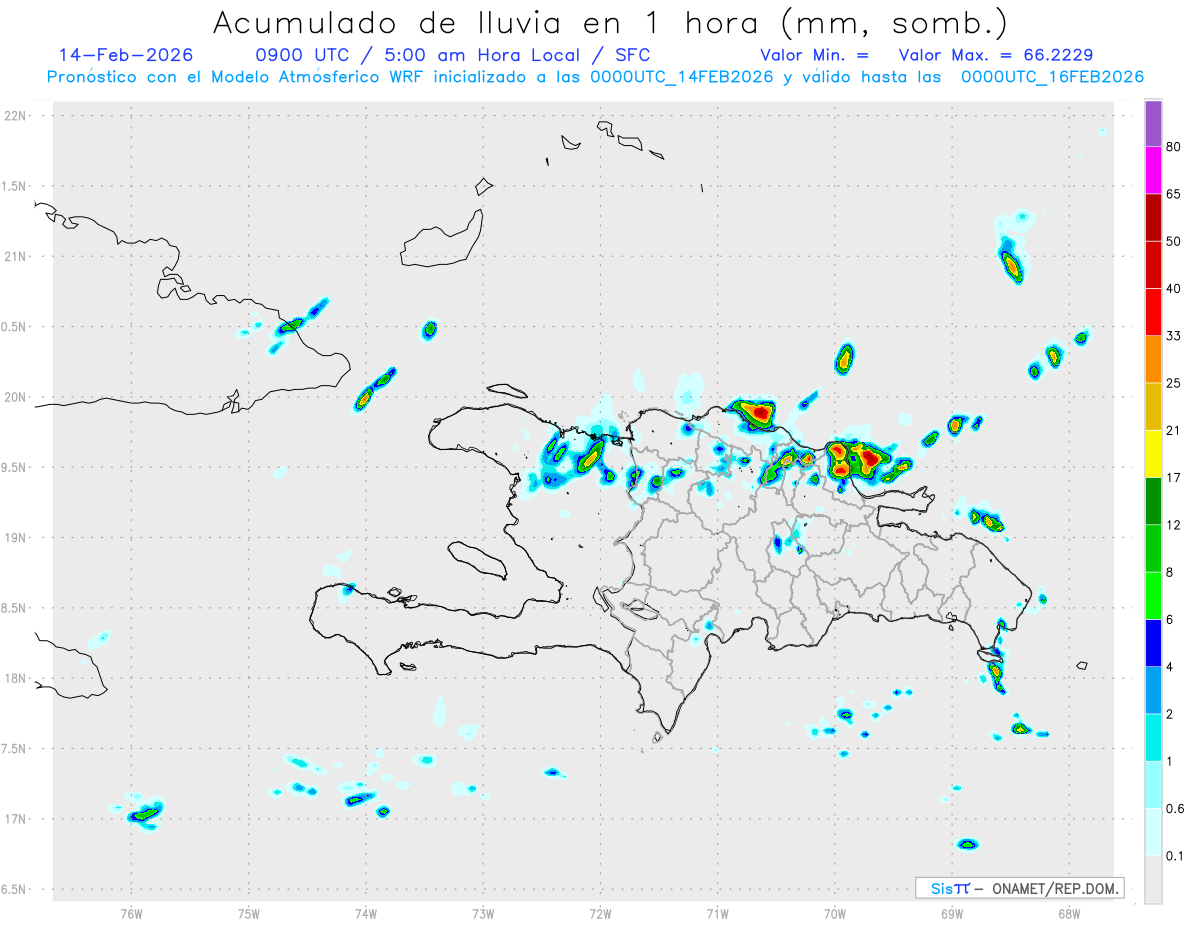Click the legend value '80'
Screen dimensions: 1200x927
(1174, 147)
